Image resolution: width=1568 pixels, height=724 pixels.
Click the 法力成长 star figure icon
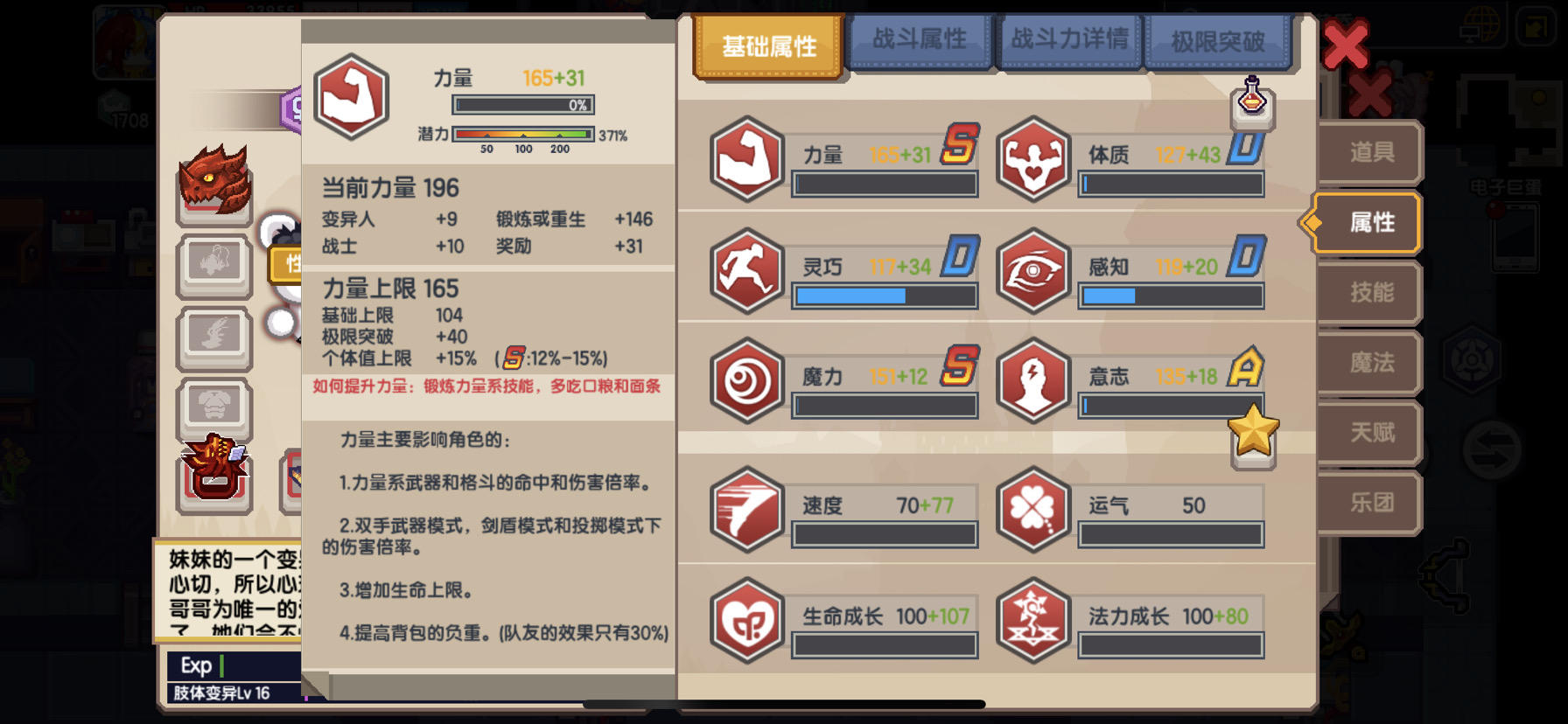[1032, 620]
